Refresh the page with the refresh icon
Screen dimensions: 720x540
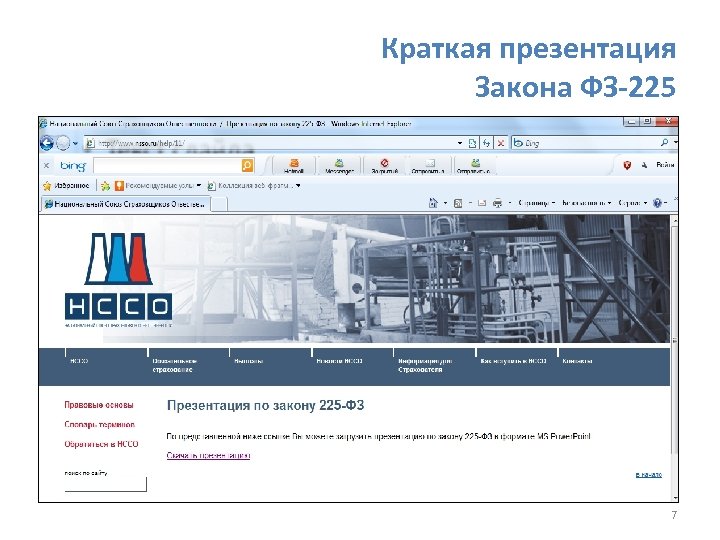(486, 143)
